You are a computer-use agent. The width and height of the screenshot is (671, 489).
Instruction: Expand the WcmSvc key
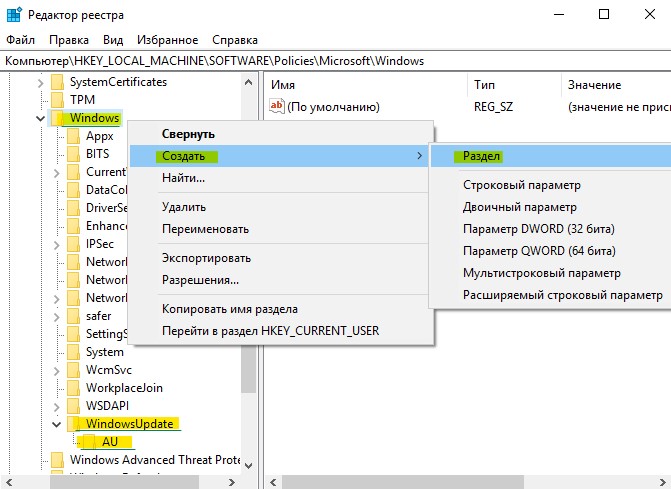[56, 370]
